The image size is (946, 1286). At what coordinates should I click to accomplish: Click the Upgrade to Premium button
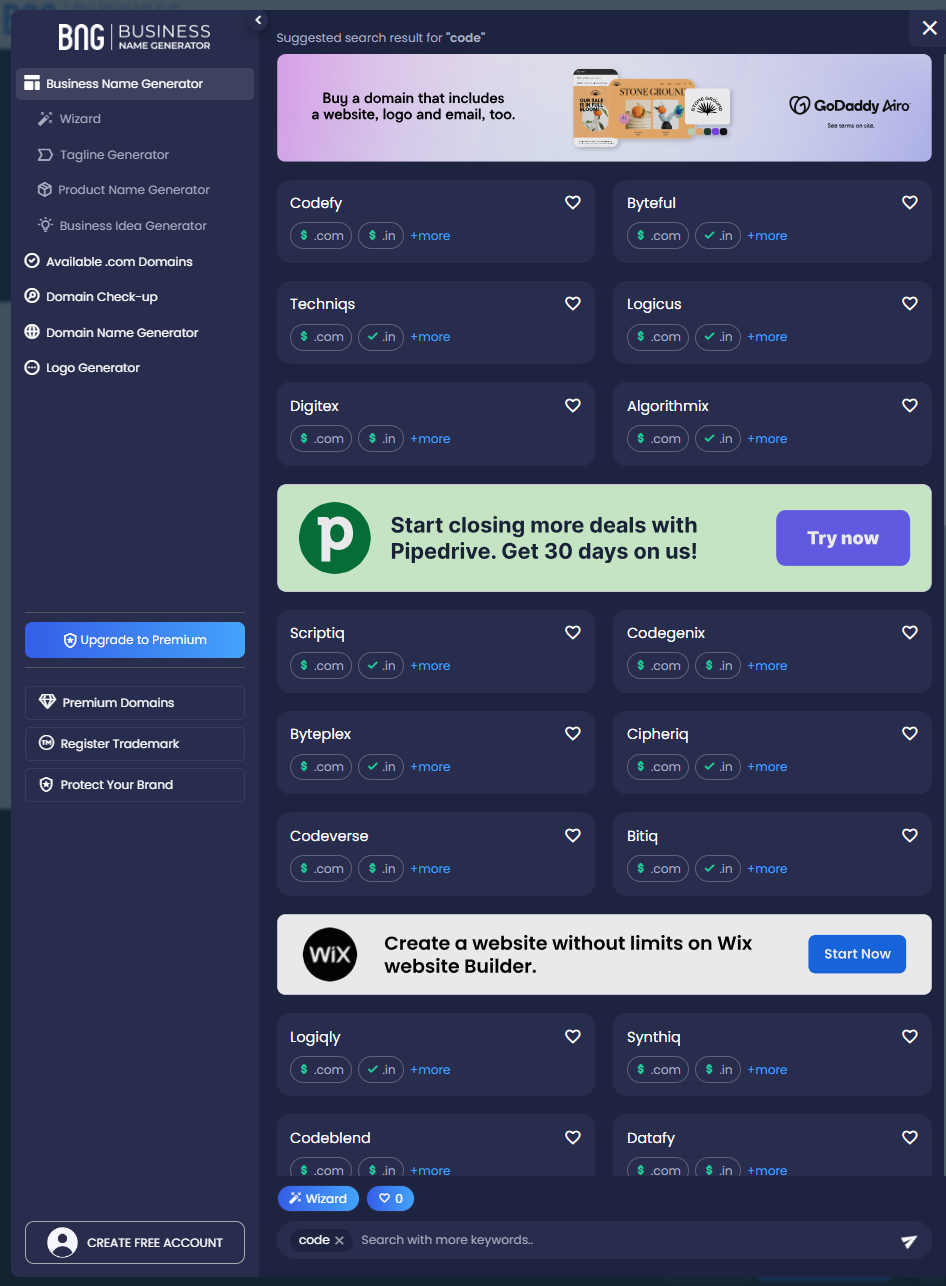click(135, 640)
